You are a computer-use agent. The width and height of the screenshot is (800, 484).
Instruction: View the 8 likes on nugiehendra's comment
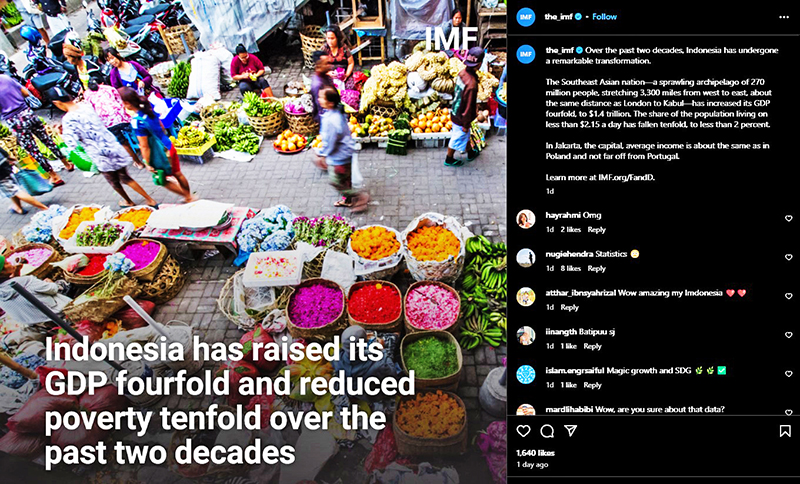(x=570, y=268)
